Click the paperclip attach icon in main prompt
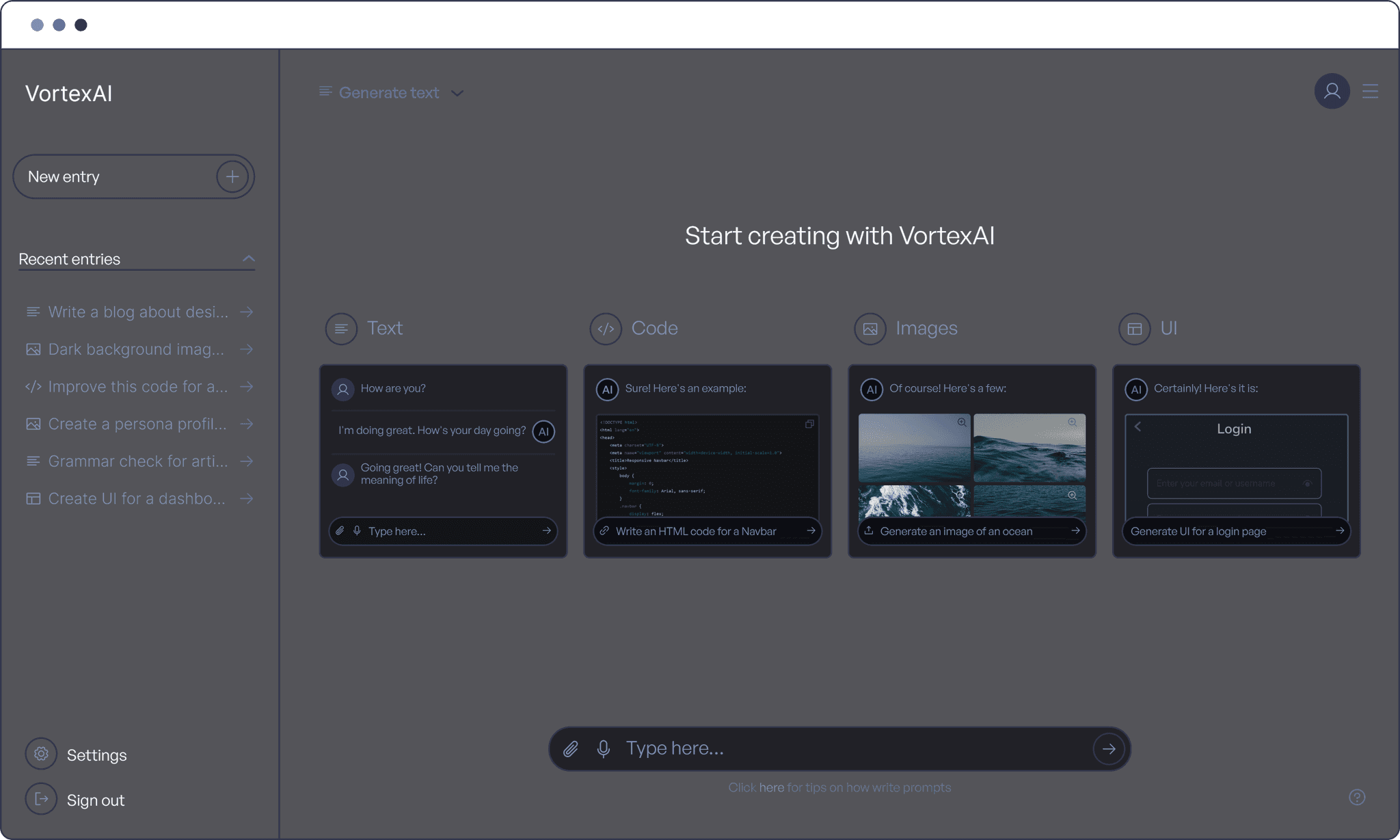Screen dimensions: 1400x840 coord(571,749)
